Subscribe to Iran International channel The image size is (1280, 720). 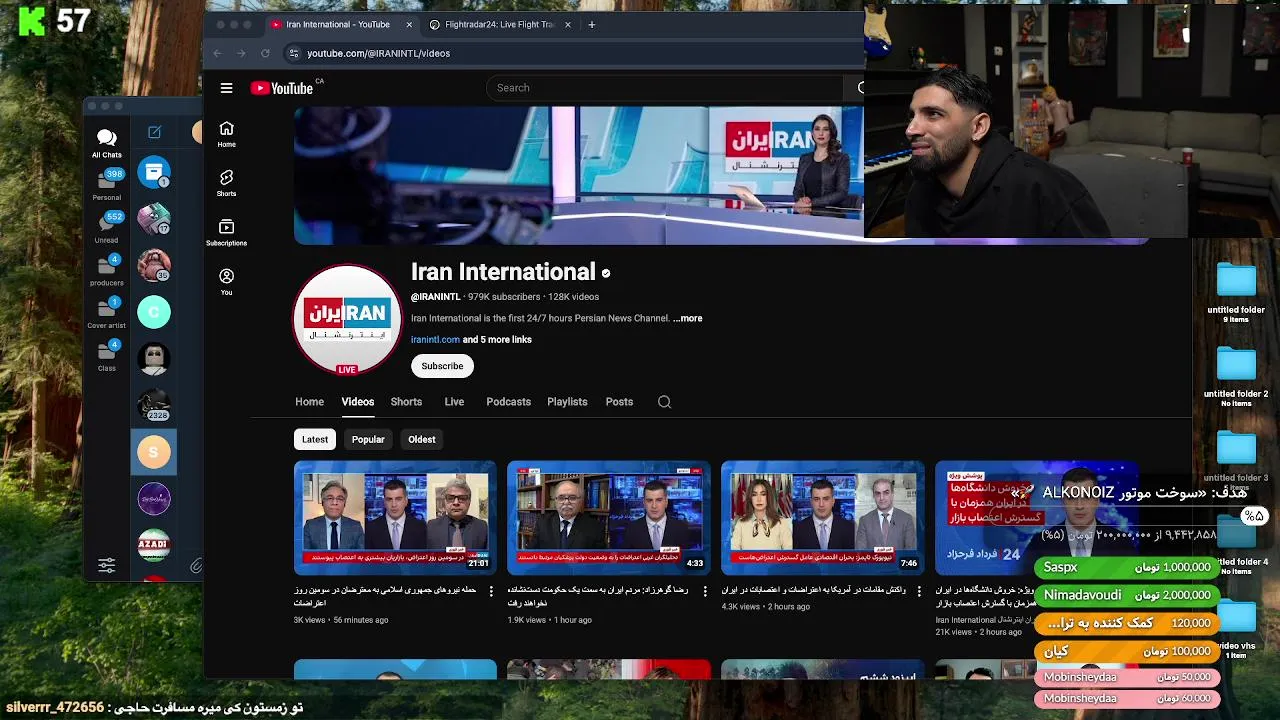tap(442, 366)
